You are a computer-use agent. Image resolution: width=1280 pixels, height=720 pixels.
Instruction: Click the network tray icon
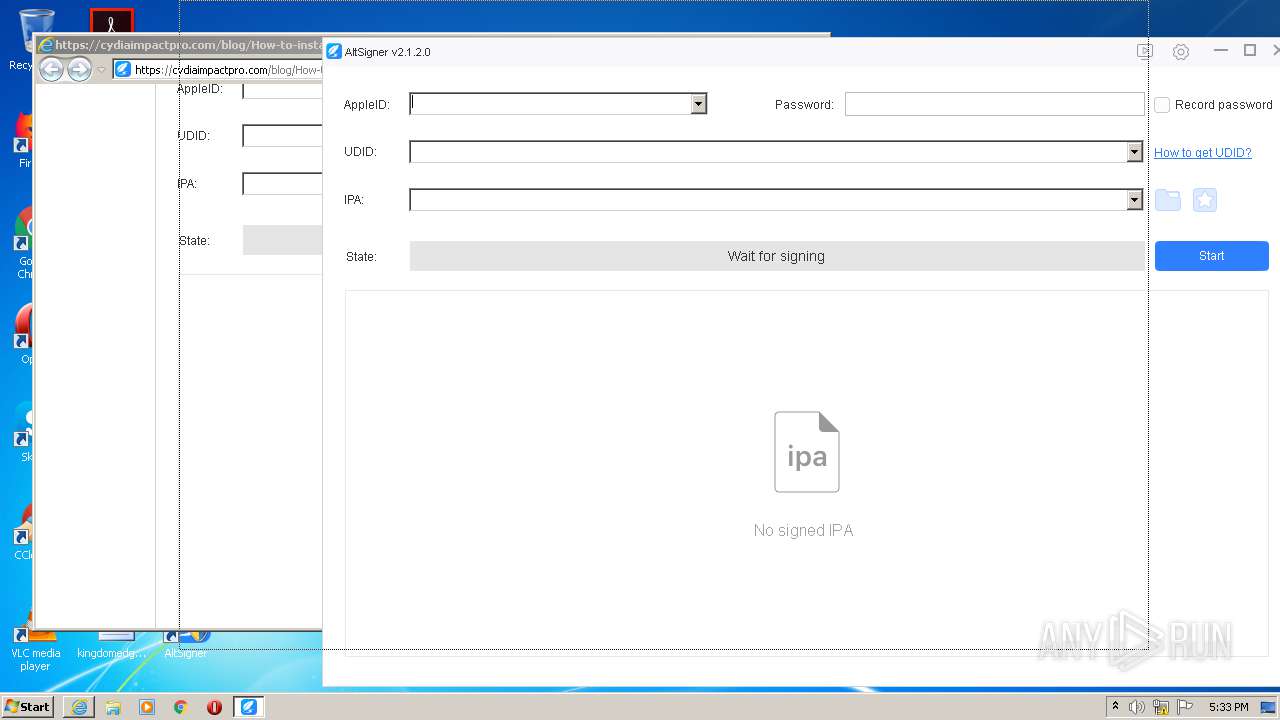coord(1161,707)
